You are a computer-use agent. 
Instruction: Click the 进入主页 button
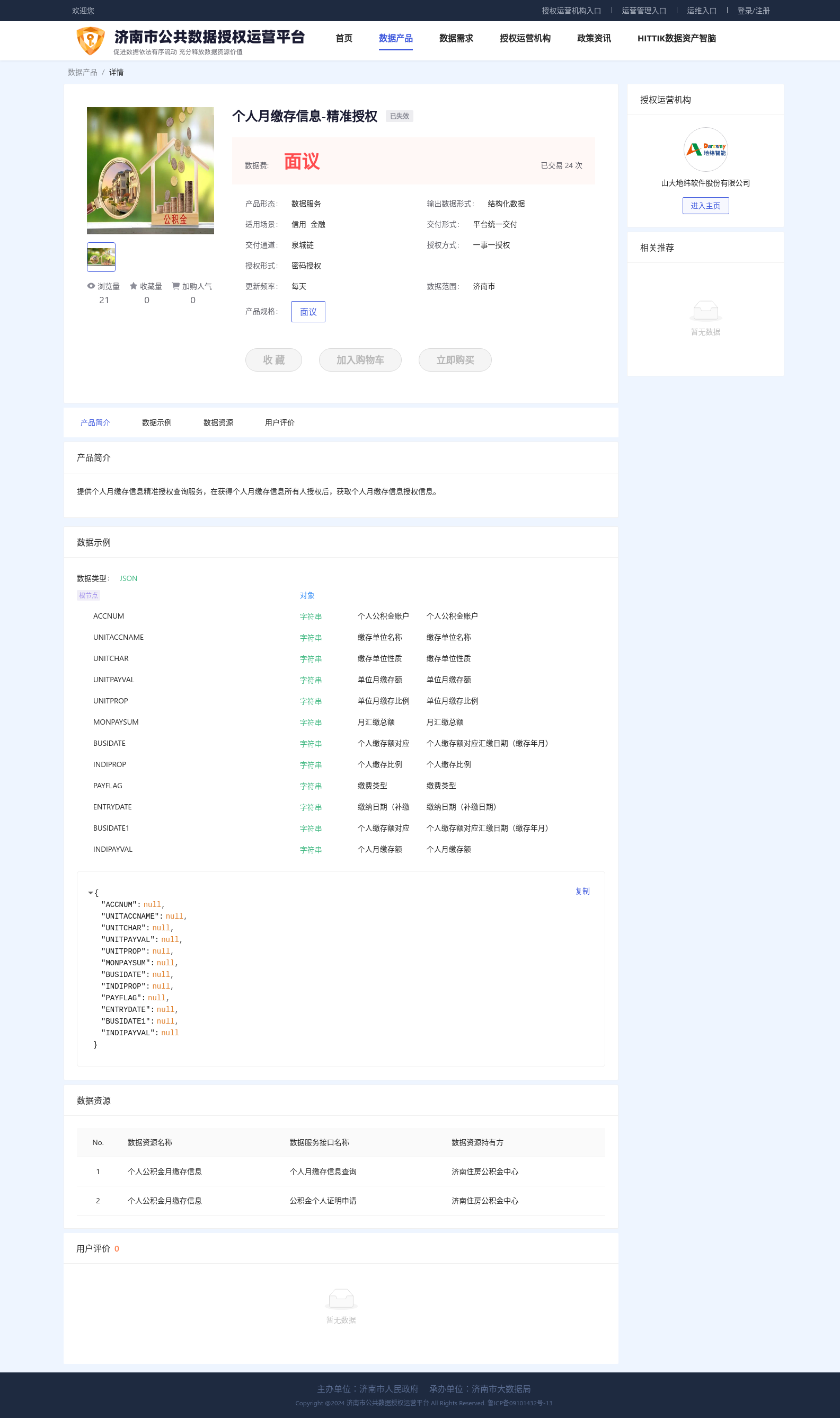coord(705,206)
